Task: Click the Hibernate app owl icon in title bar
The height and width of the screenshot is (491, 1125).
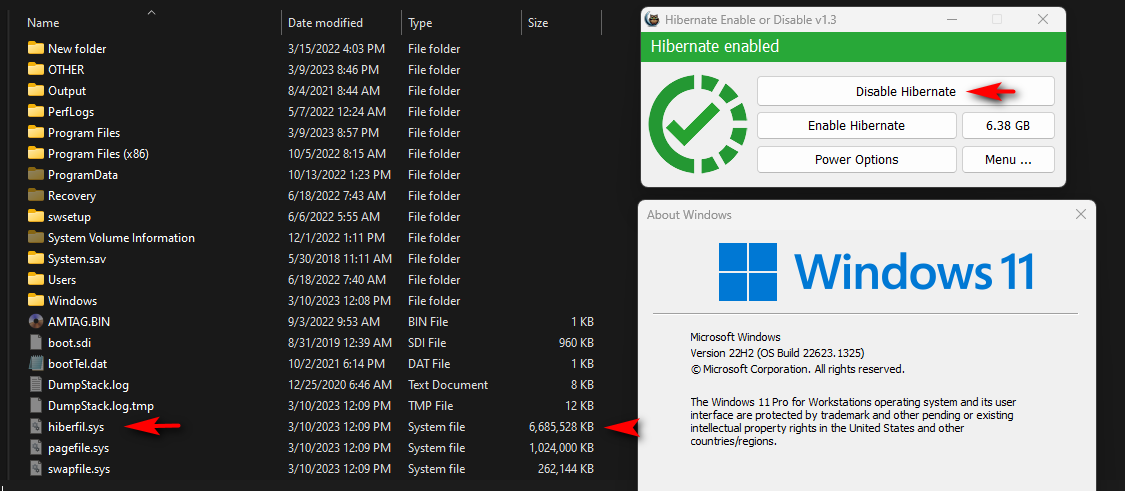Action: click(653, 19)
